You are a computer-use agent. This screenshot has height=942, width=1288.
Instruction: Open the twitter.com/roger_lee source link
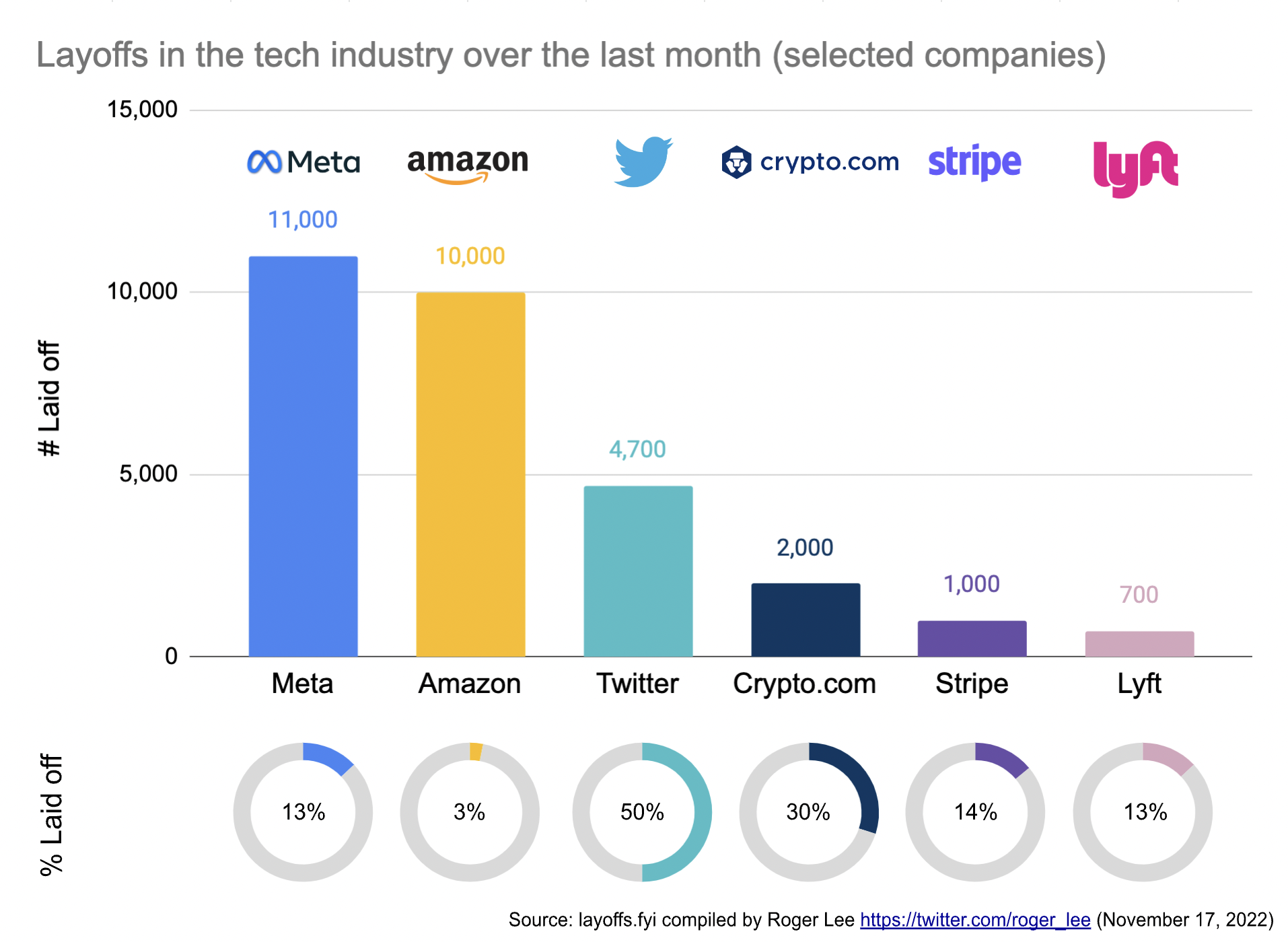(975, 920)
